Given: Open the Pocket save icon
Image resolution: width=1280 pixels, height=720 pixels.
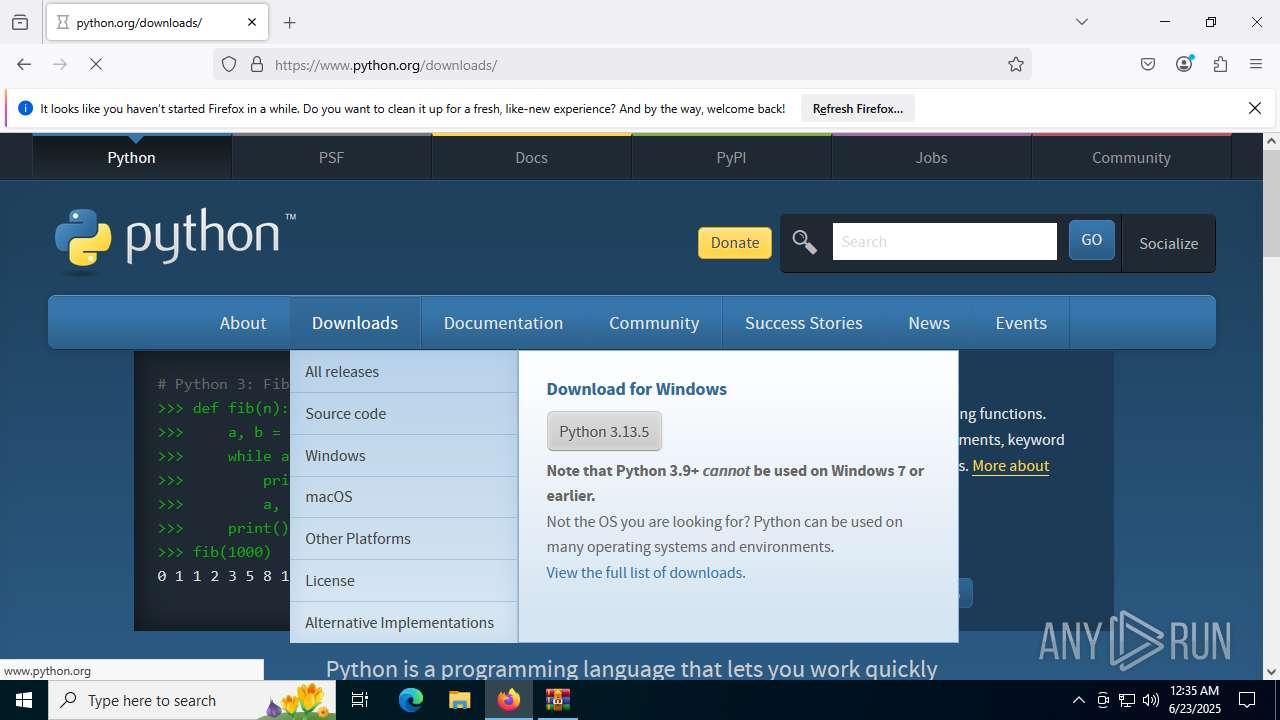Looking at the screenshot, I should [x=1148, y=64].
